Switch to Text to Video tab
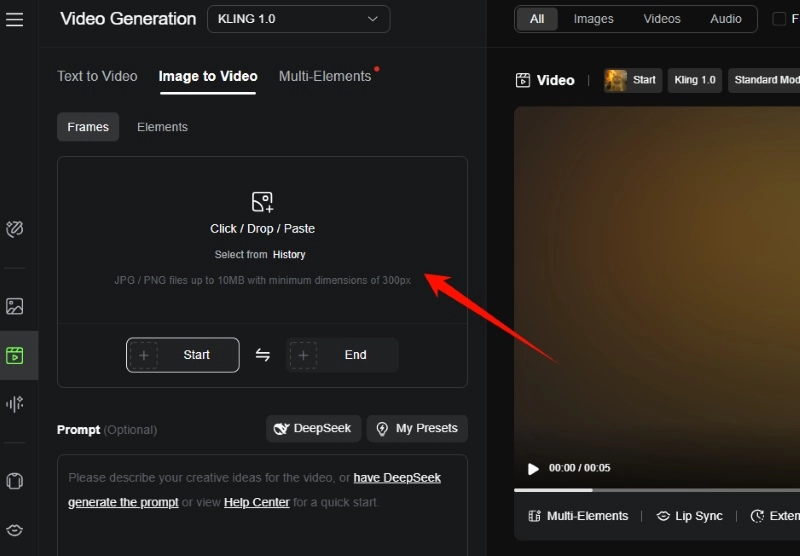This screenshot has width=800, height=556. pos(97,76)
